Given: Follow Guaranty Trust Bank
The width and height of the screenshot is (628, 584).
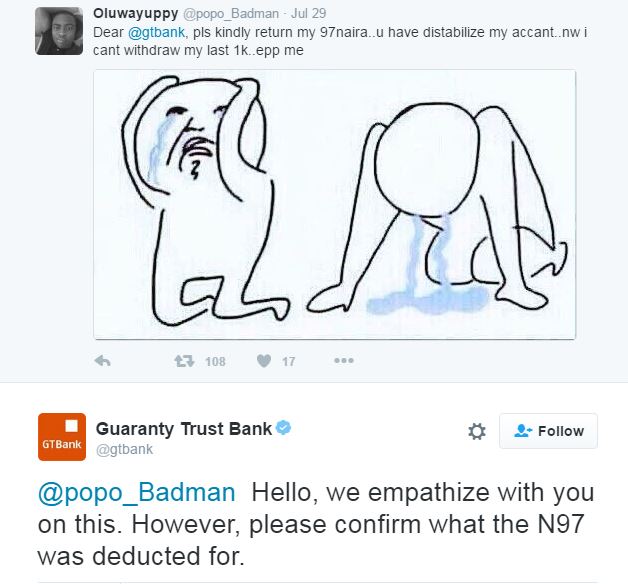Looking at the screenshot, I should (x=548, y=431).
